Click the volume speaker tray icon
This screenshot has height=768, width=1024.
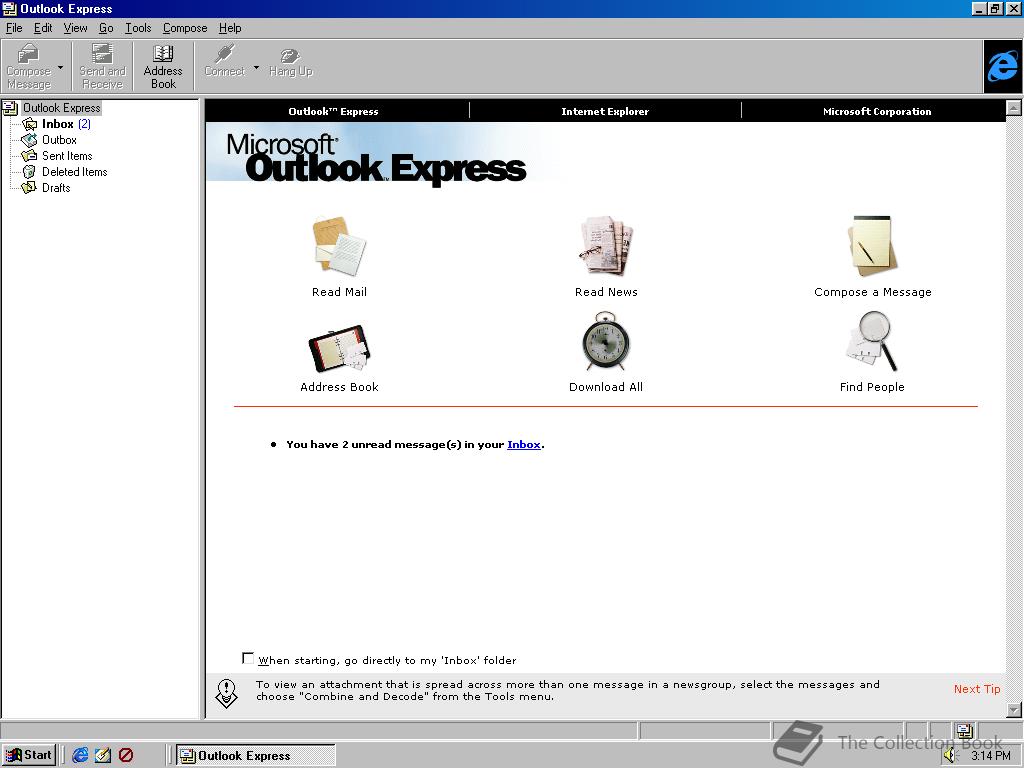pyautogui.click(x=950, y=756)
